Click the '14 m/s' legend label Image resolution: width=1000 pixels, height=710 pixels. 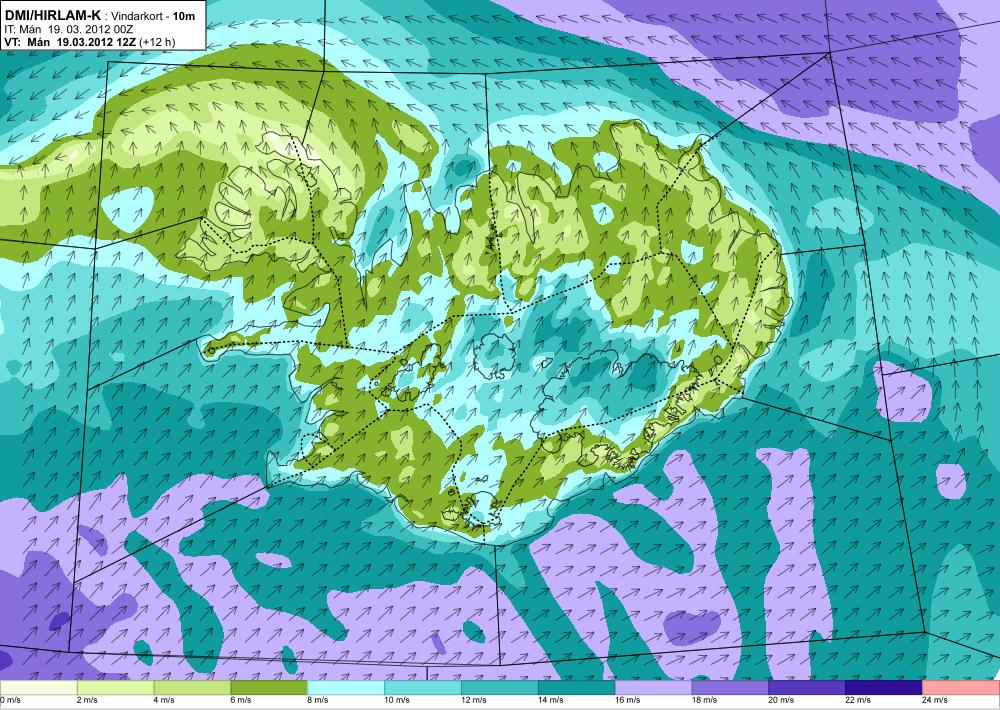coord(551,700)
